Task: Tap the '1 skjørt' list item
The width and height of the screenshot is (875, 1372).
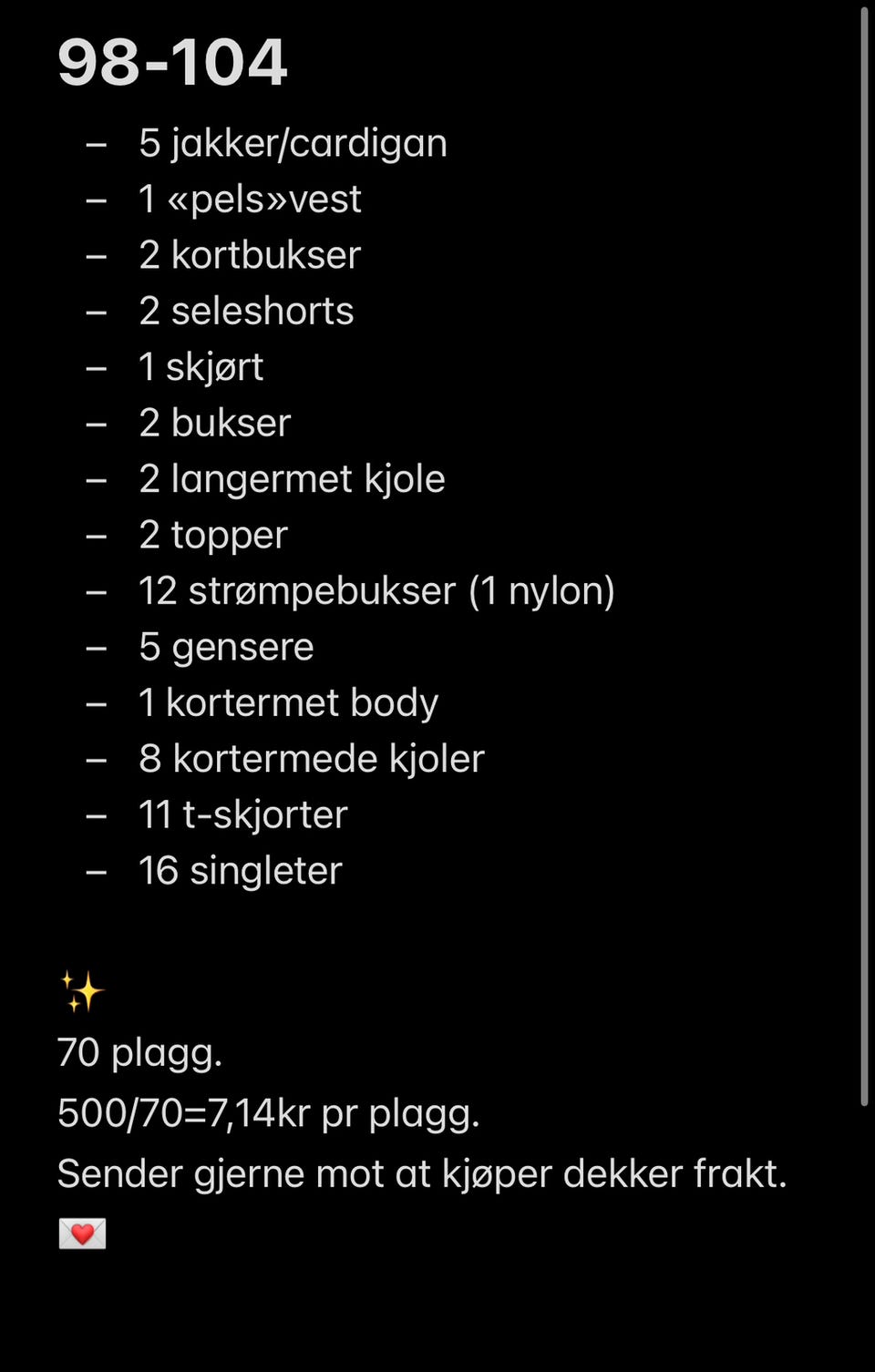Action: coord(201,367)
